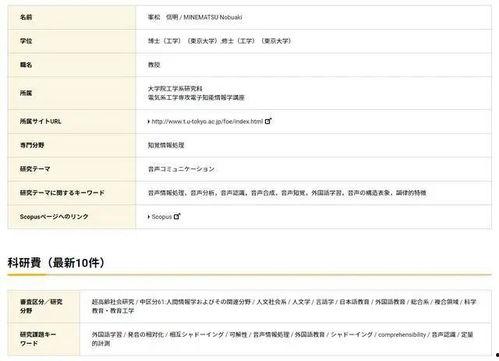The width and height of the screenshot is (499, 361).
Task: Click the external-link icon beside Scopus
Action: pos(177,216)
